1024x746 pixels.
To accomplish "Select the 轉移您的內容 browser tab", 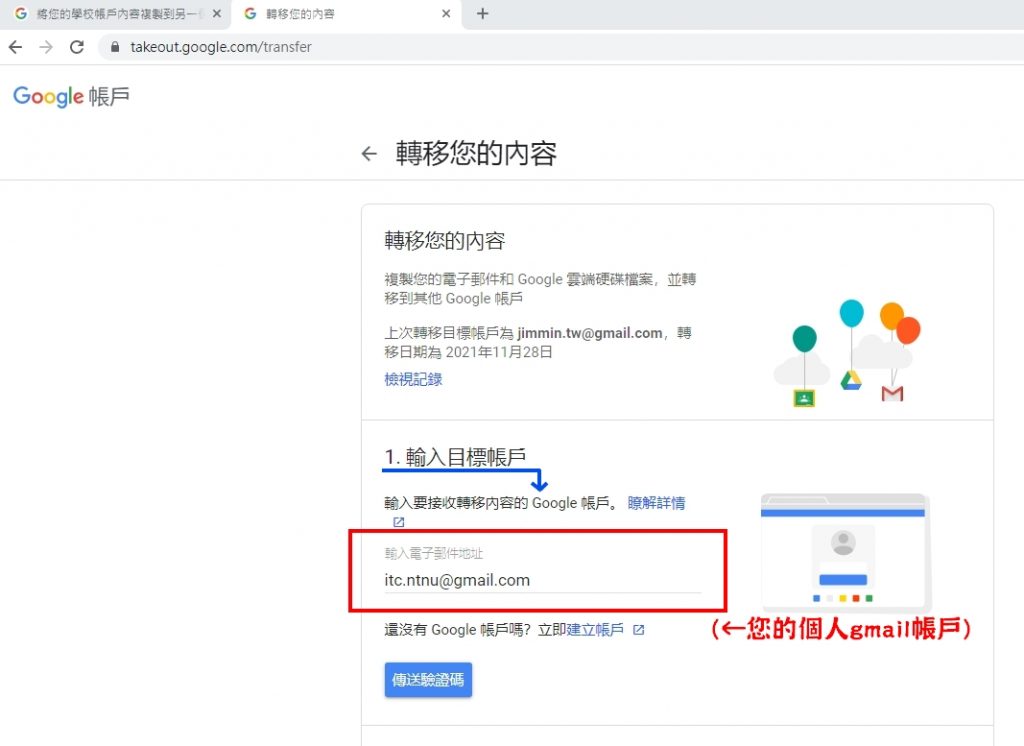I will pyautogui.click(x=346, y=14).
